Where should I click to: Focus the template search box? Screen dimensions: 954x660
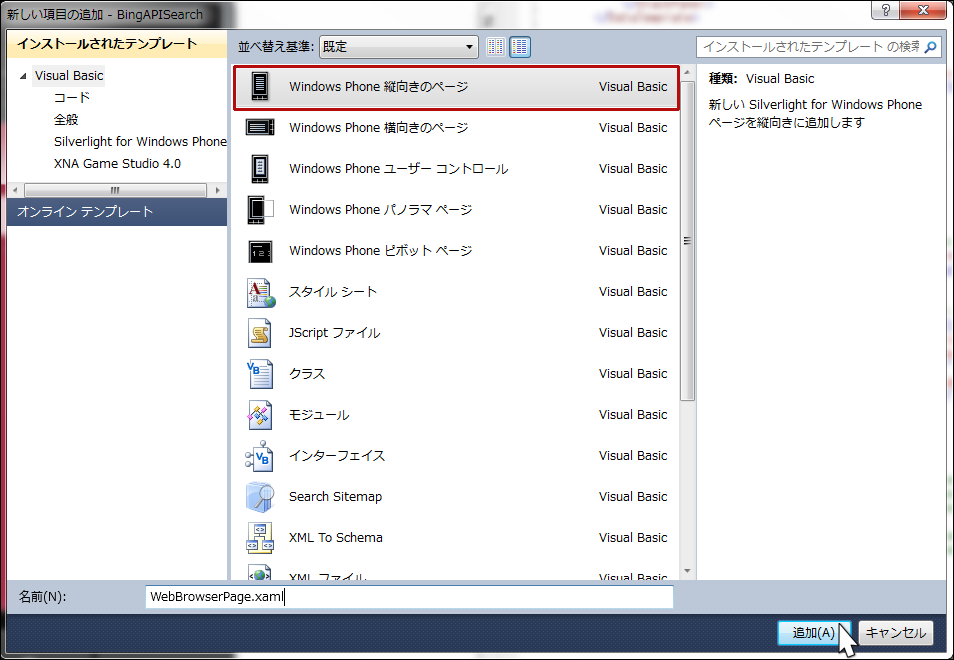(818, 47)
